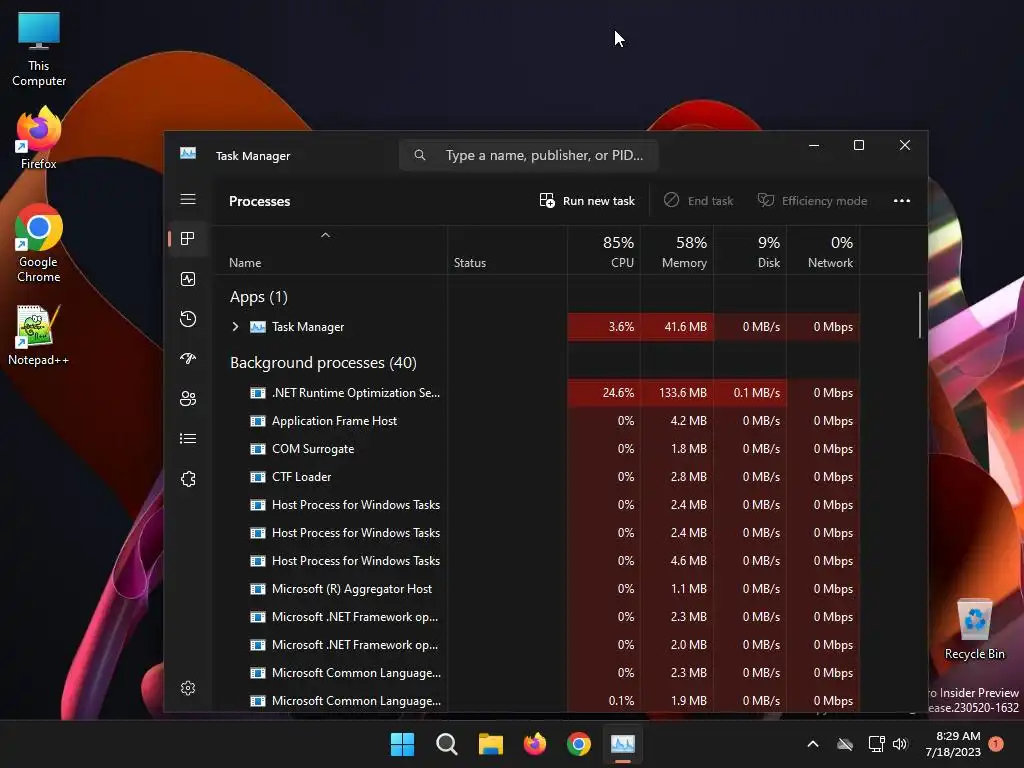This screenshot has height=768, width=1024.
Task: Open Firefox desktop shortcut
Action: pyautogui.click(x=39, y=138)
